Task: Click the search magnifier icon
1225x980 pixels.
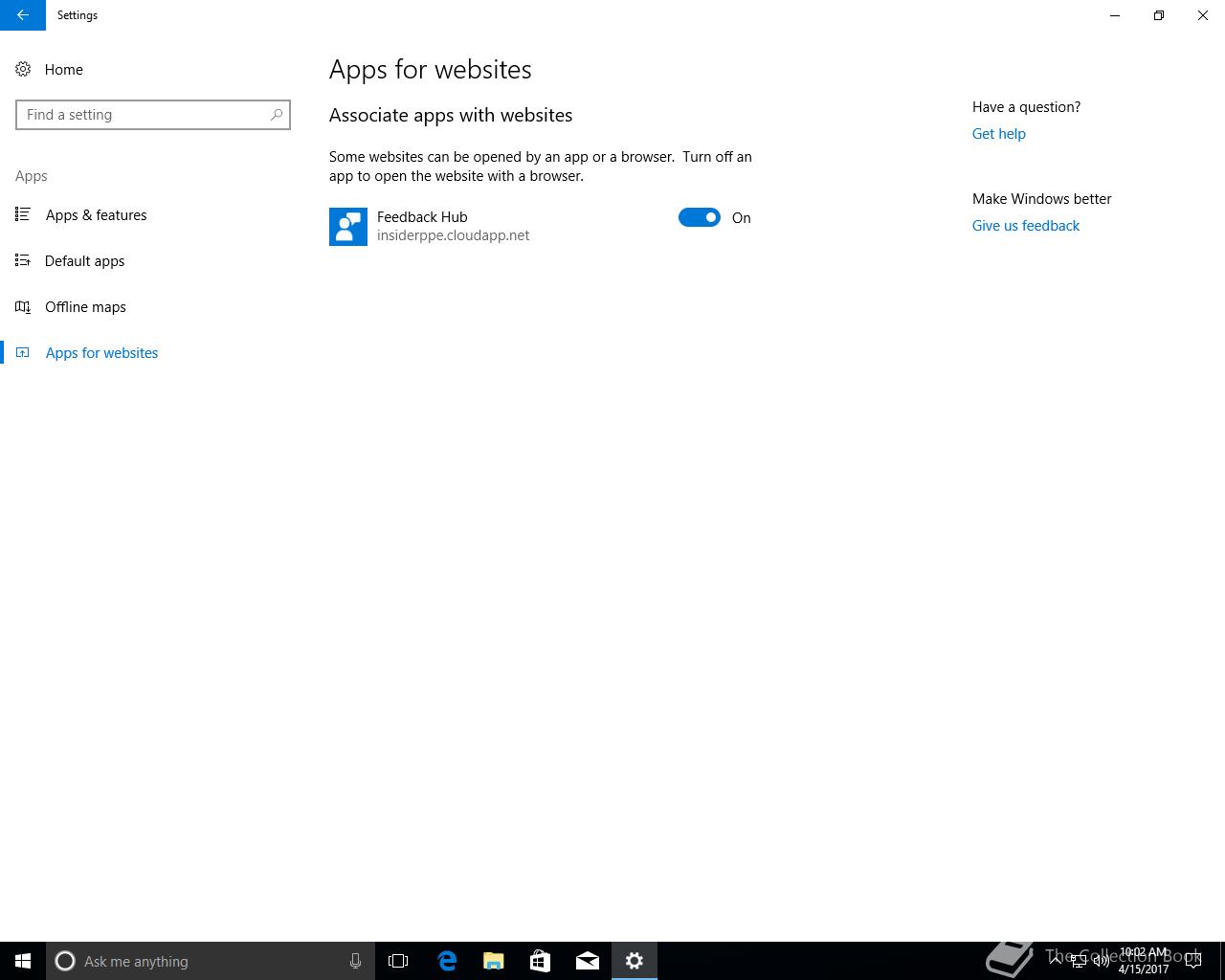Action: tap(277, 115)
